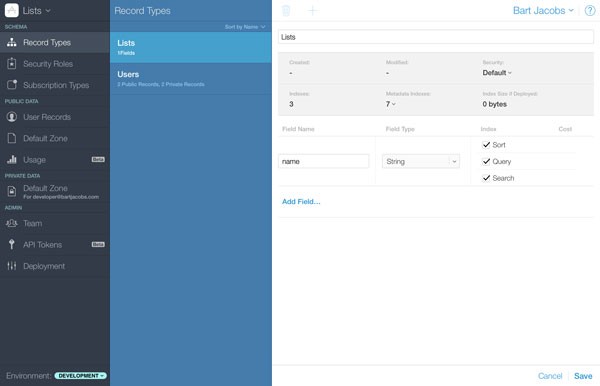The image size is (600, 386).
Task: Open Team in sidebar
Action: 55,223
